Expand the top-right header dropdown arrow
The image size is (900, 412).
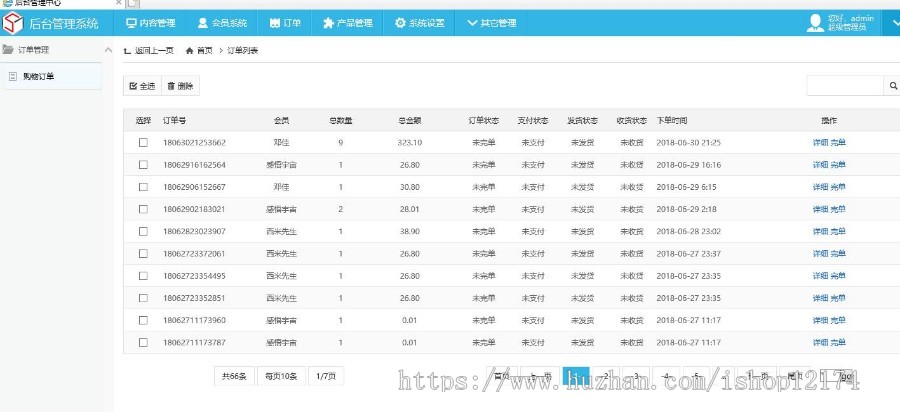895,23
